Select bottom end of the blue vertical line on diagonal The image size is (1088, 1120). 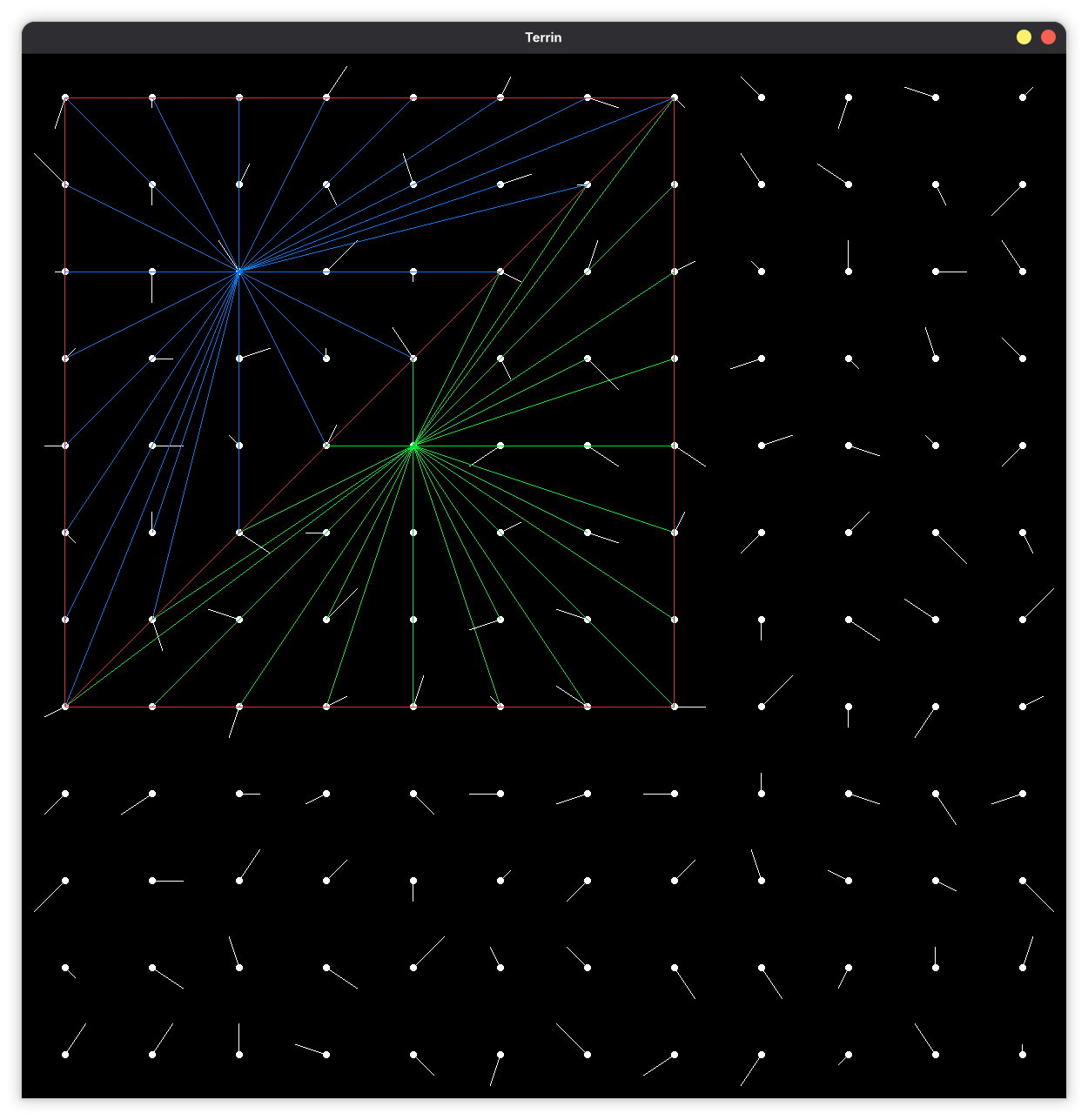point(239,533)
